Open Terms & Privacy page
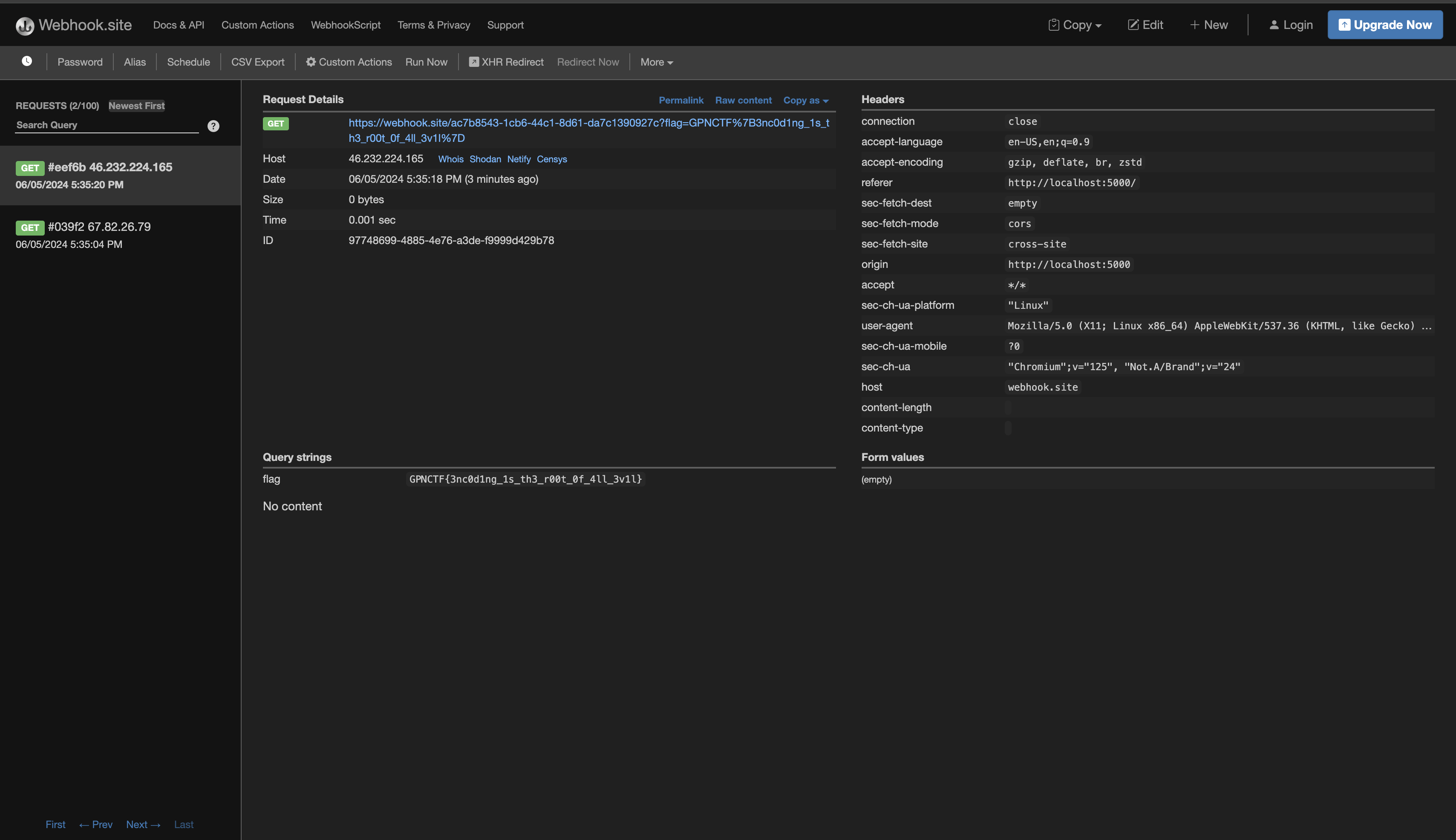The image size is (1456, 840). pos(433,25)
